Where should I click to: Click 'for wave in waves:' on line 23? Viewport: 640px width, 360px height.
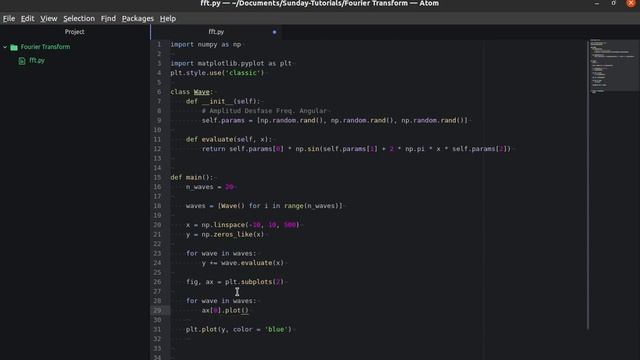coord(221,253)
